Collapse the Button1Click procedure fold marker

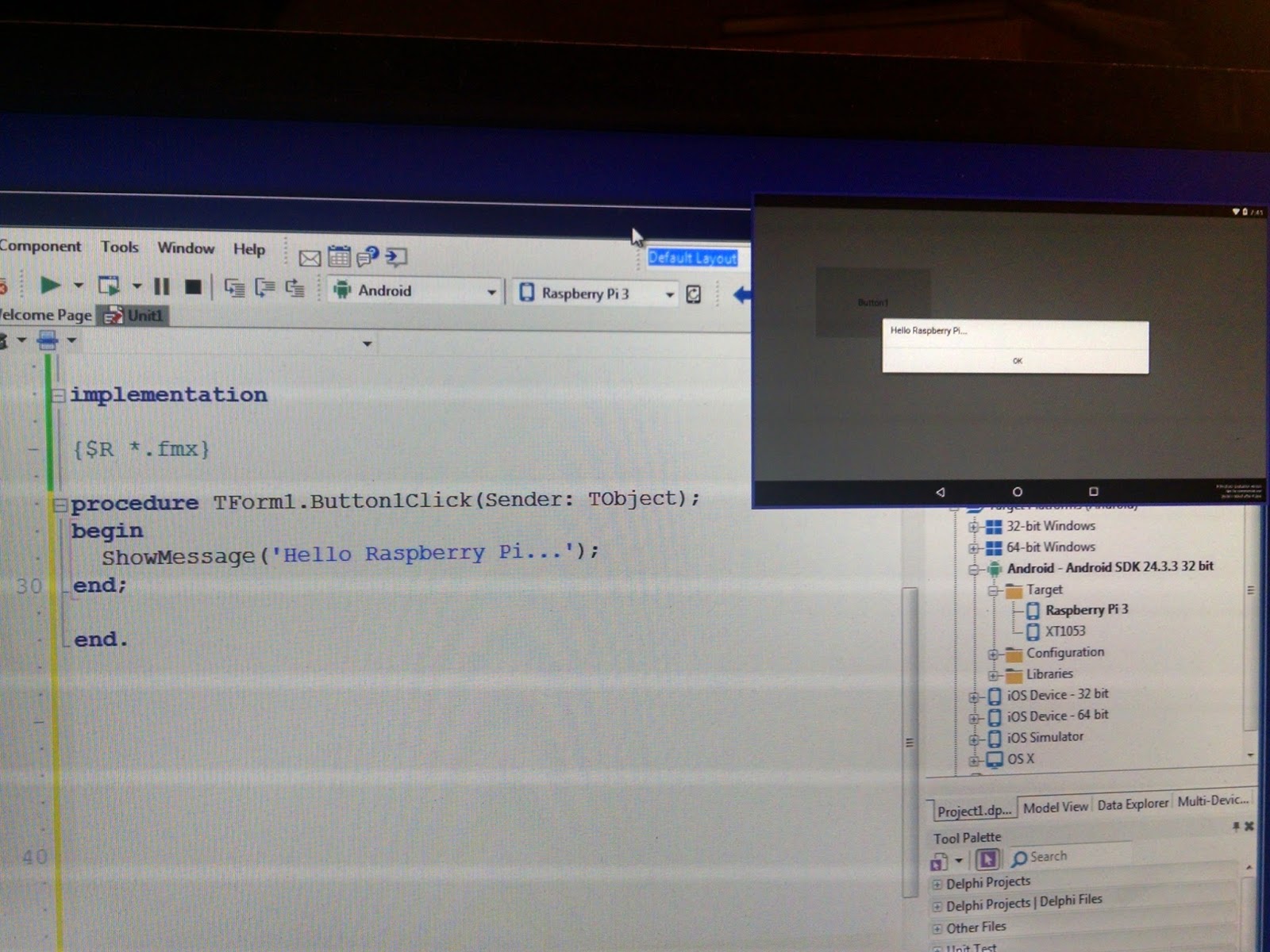60,504
